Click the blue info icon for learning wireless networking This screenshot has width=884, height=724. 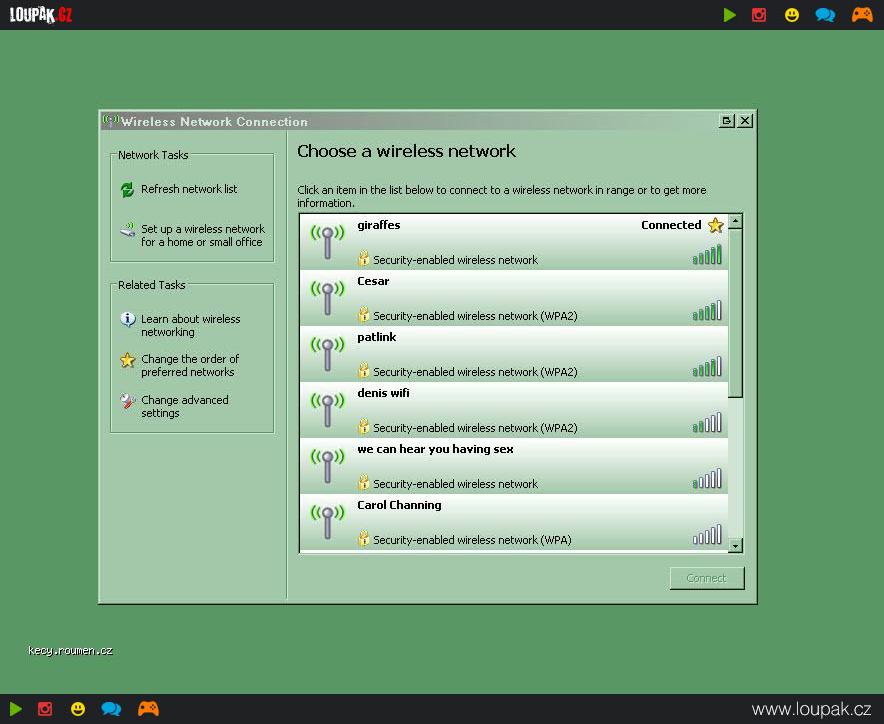pyautogui.click(x=128, y=320)
